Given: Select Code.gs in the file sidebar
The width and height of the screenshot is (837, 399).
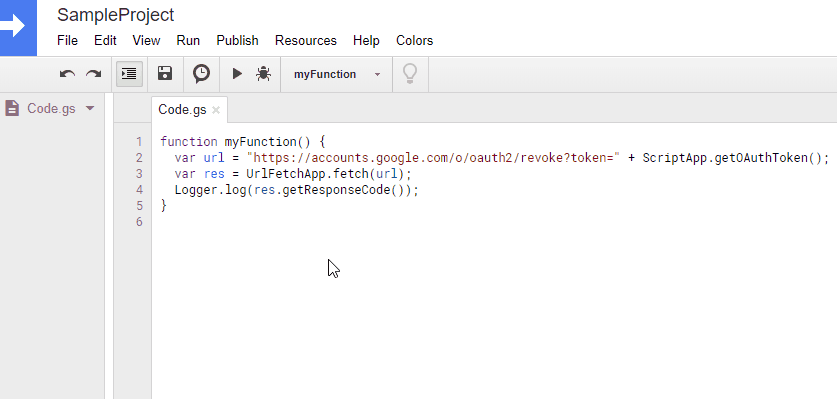Looking at the screenshot, I should tap(51, 108).
